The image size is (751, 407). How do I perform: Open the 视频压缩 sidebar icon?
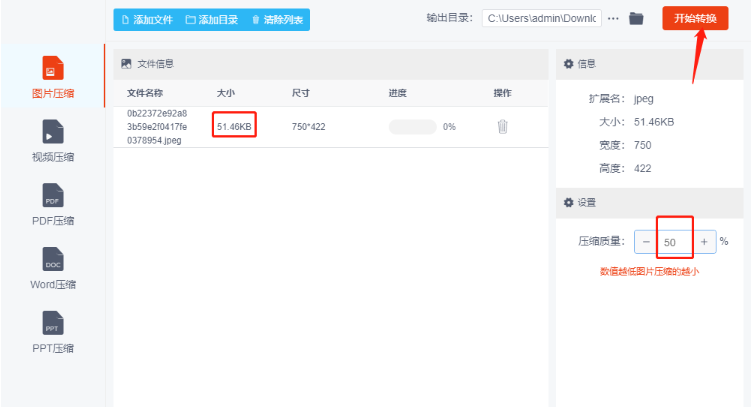point(53,132)
